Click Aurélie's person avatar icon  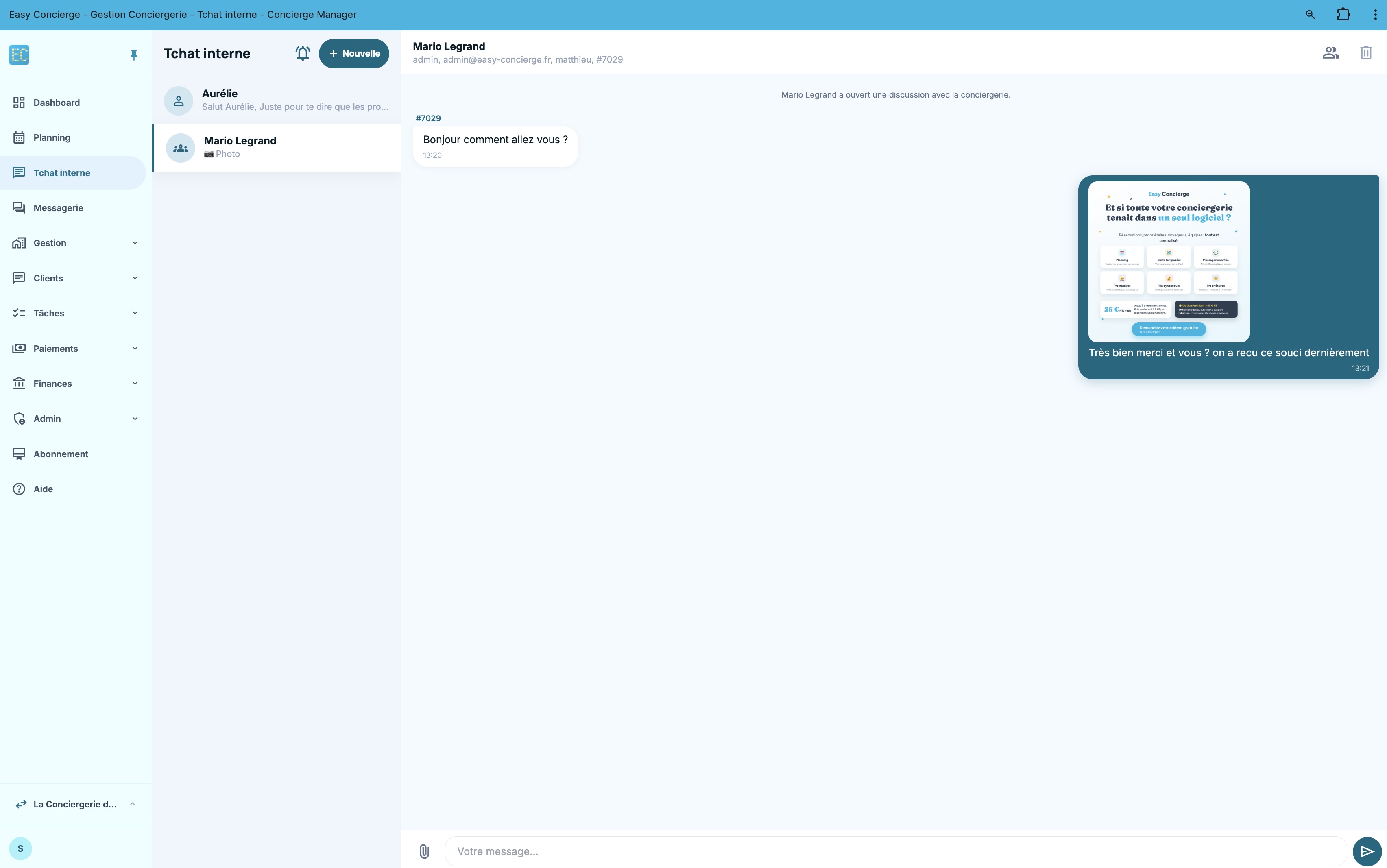click(x=179, y=101)
